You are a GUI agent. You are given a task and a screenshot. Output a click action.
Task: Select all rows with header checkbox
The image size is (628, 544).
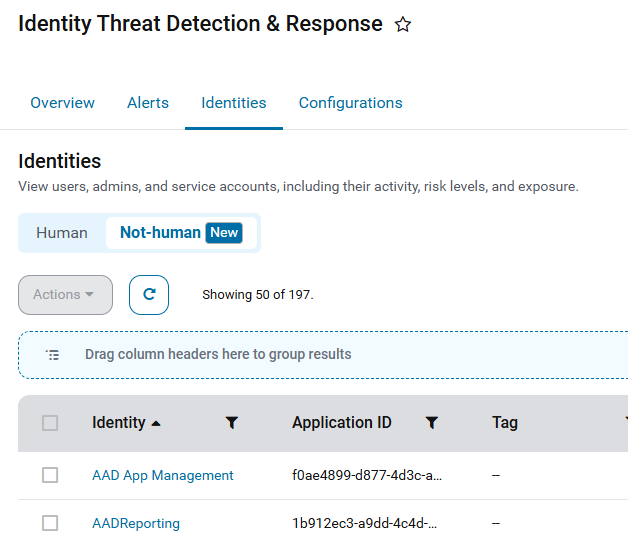coord(50,423)
